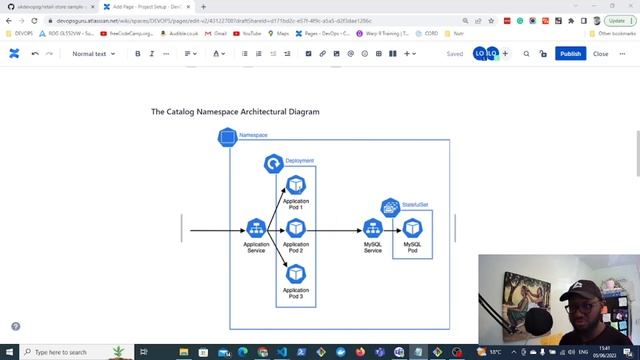Image resolution: width=640 pixels, height=360 pixels.
Task: Publish the page
Action: click(x=570, y=53)
